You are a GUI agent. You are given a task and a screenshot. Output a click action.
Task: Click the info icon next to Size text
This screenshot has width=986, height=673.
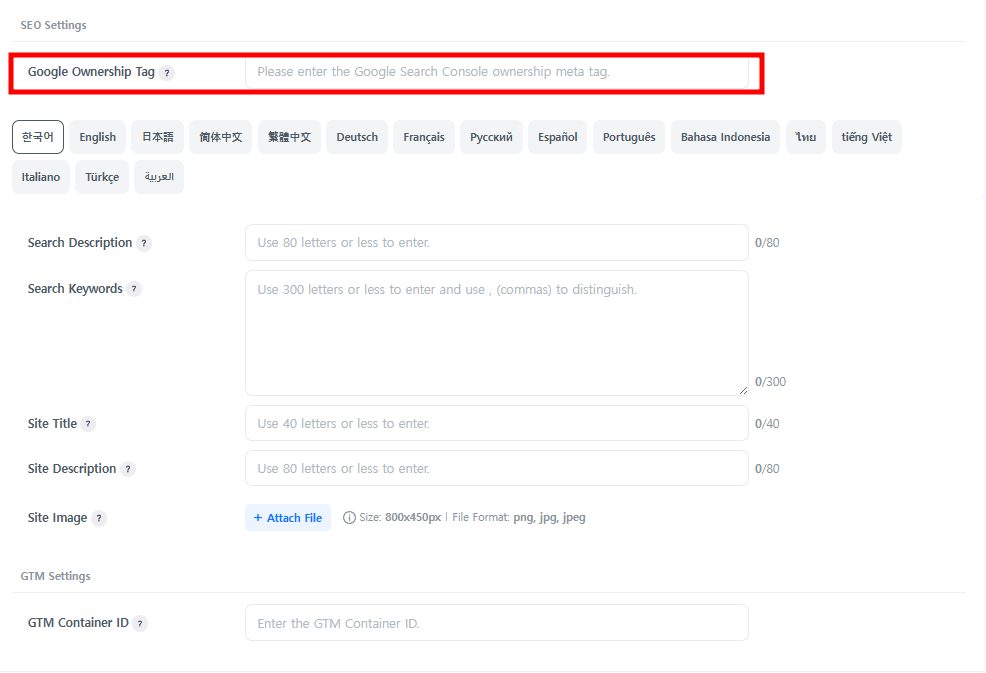[349, 518]
